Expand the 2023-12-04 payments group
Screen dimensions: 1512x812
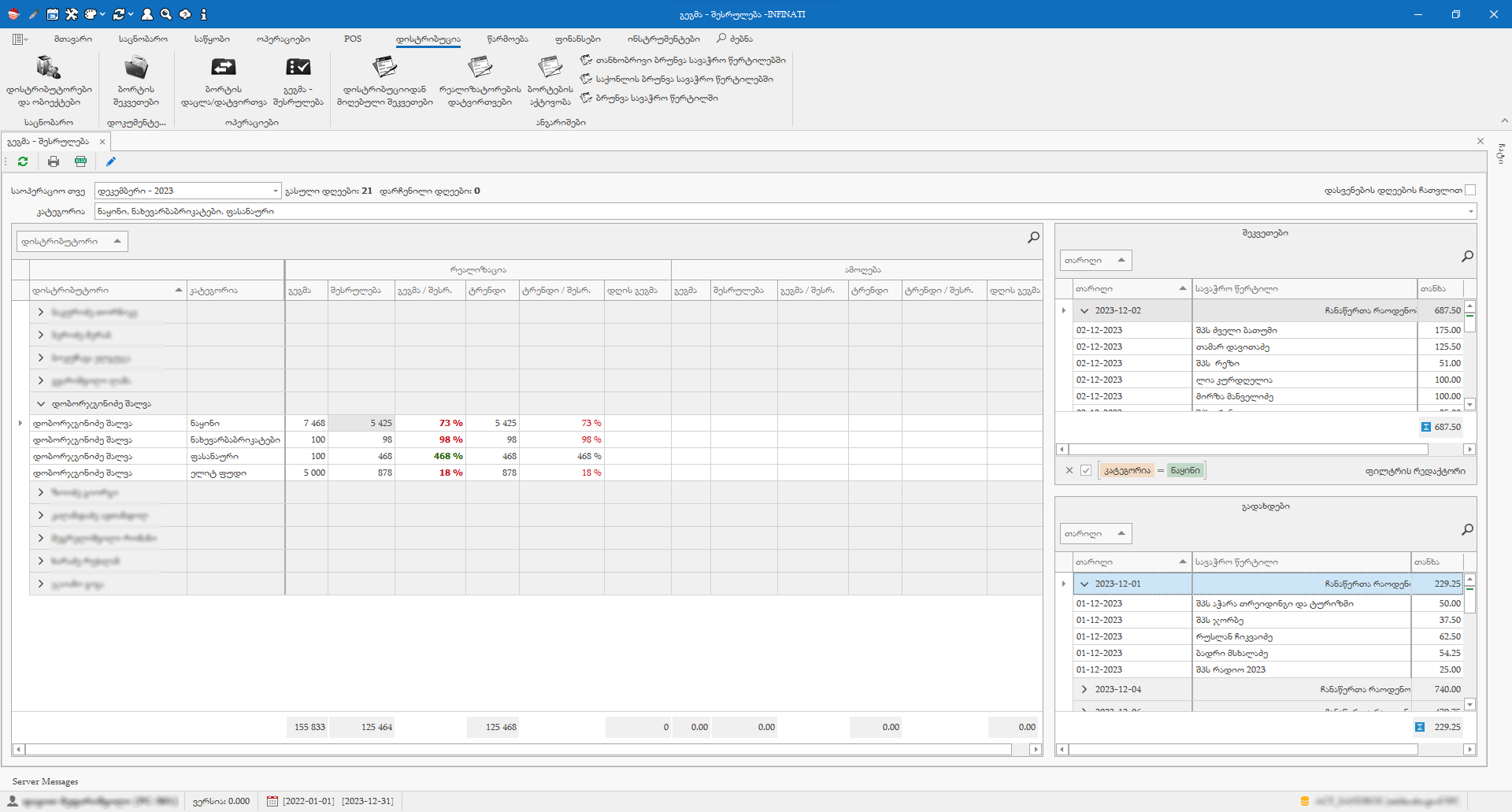[1084, 689]
